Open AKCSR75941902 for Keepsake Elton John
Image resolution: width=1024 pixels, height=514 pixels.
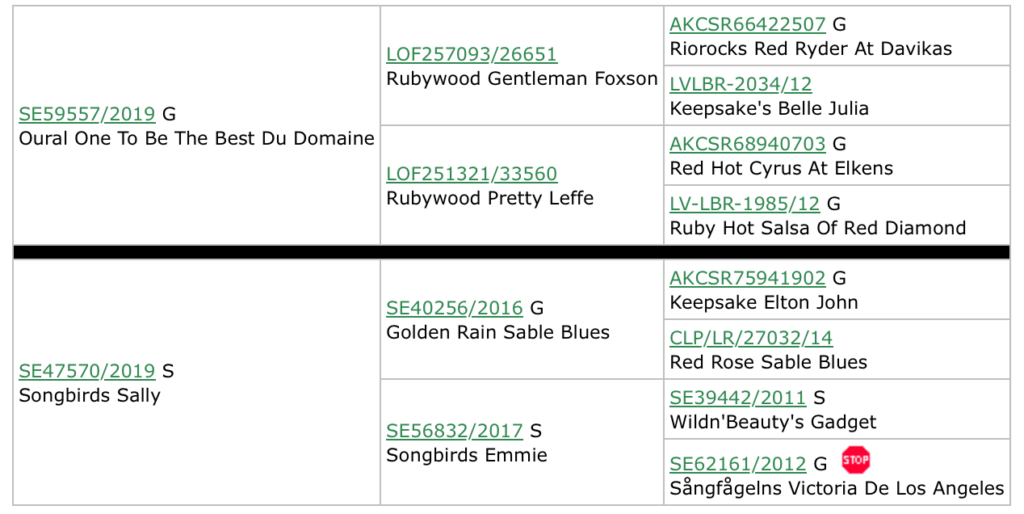[748, 278]
